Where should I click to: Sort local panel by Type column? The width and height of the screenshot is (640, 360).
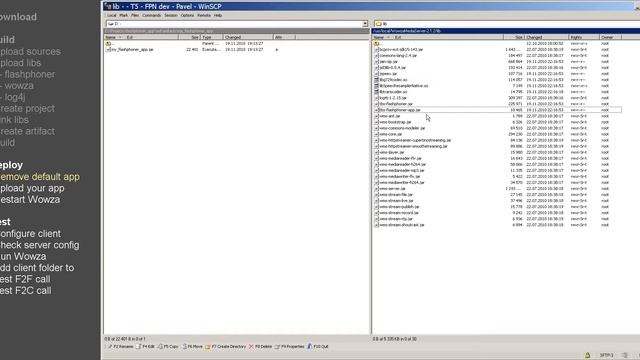pos(212,37)
